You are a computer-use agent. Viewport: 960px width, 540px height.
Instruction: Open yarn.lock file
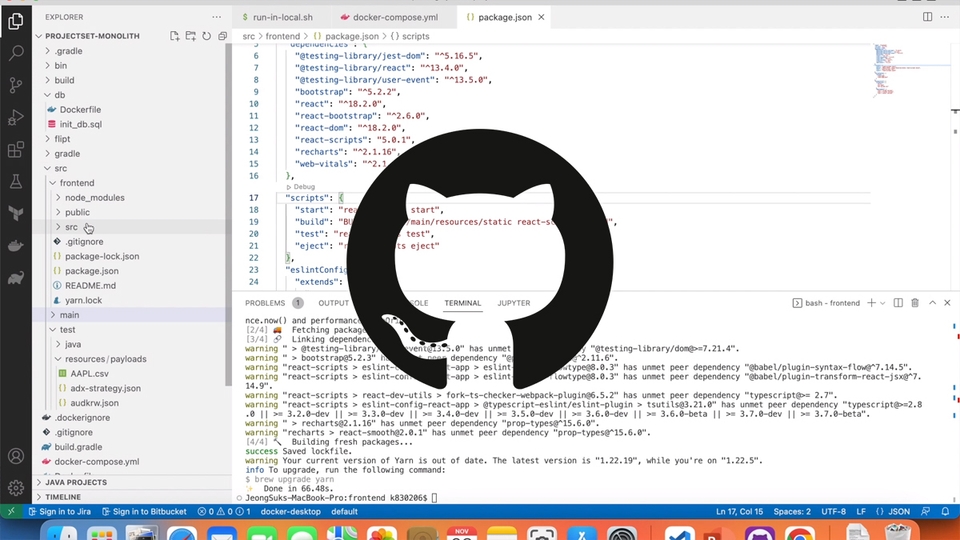click(x=83, y=301)
